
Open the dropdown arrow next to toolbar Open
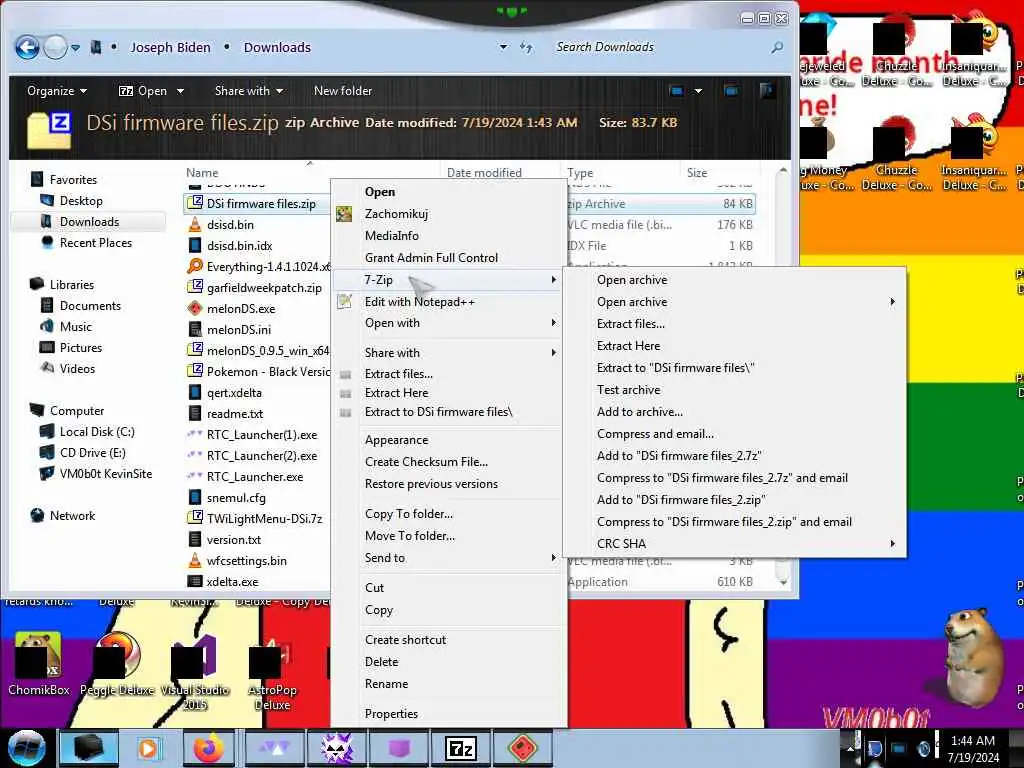coord(180,91)
